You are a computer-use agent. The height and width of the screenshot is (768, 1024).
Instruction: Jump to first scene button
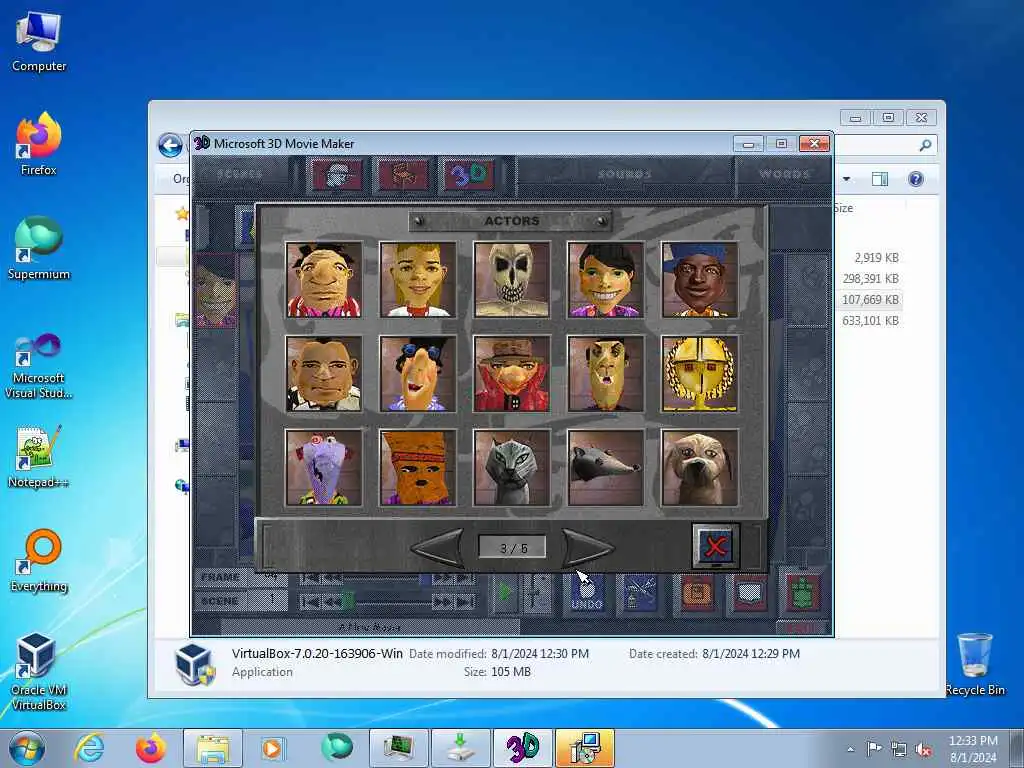click(x=310, y=601)
